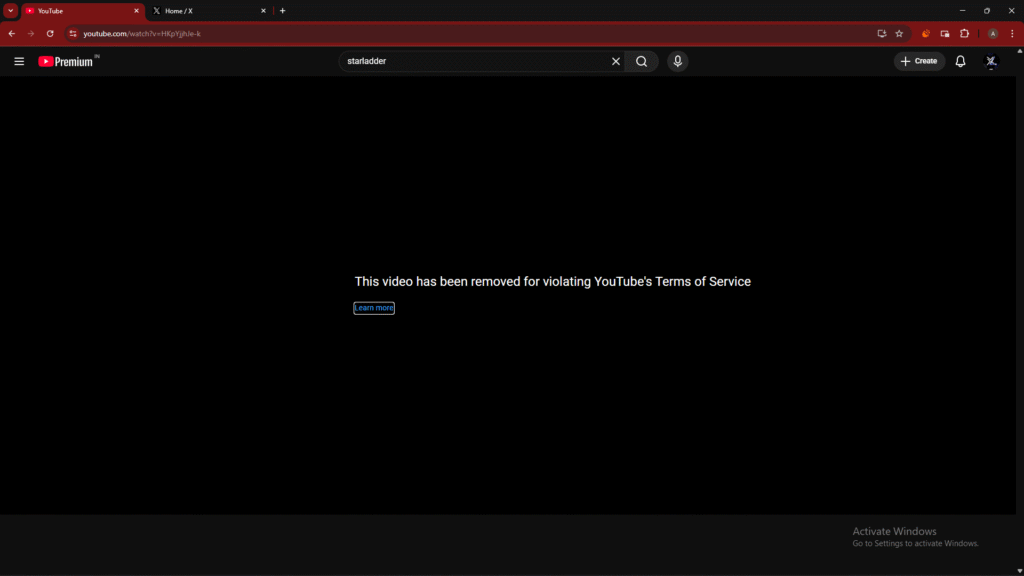1024x576 pixels.
Task: Click the magnifier search button
Action: (x=642, y=61)
